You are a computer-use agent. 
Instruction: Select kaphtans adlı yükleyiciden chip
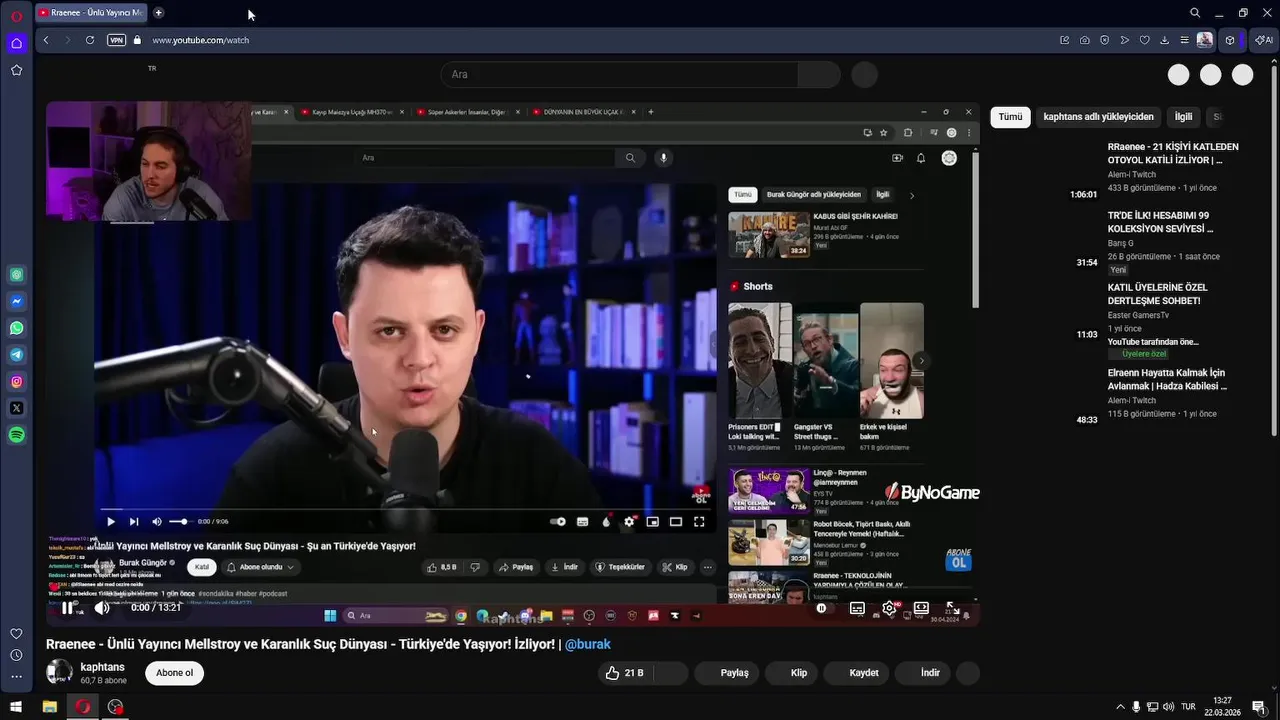point(1098,117)
